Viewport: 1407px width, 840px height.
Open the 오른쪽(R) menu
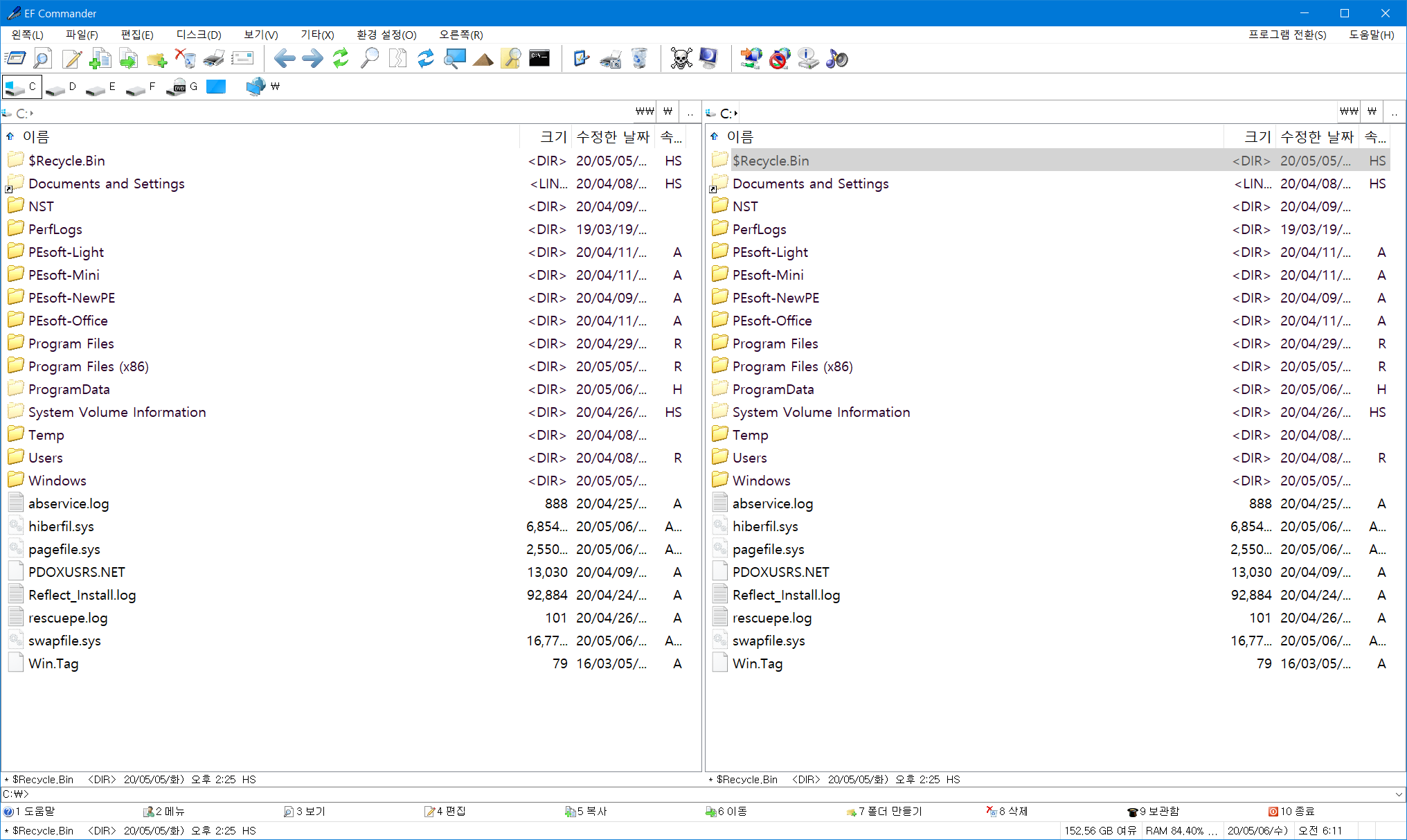(x=461, y=35)
